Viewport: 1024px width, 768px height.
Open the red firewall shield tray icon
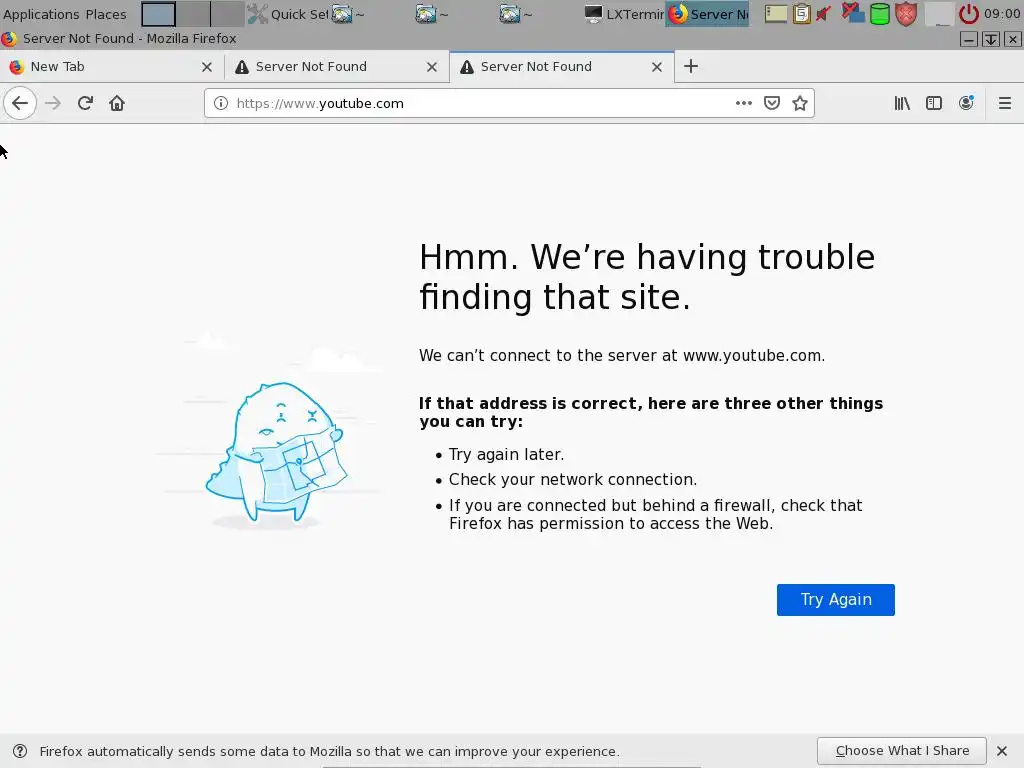pos(906,14)
